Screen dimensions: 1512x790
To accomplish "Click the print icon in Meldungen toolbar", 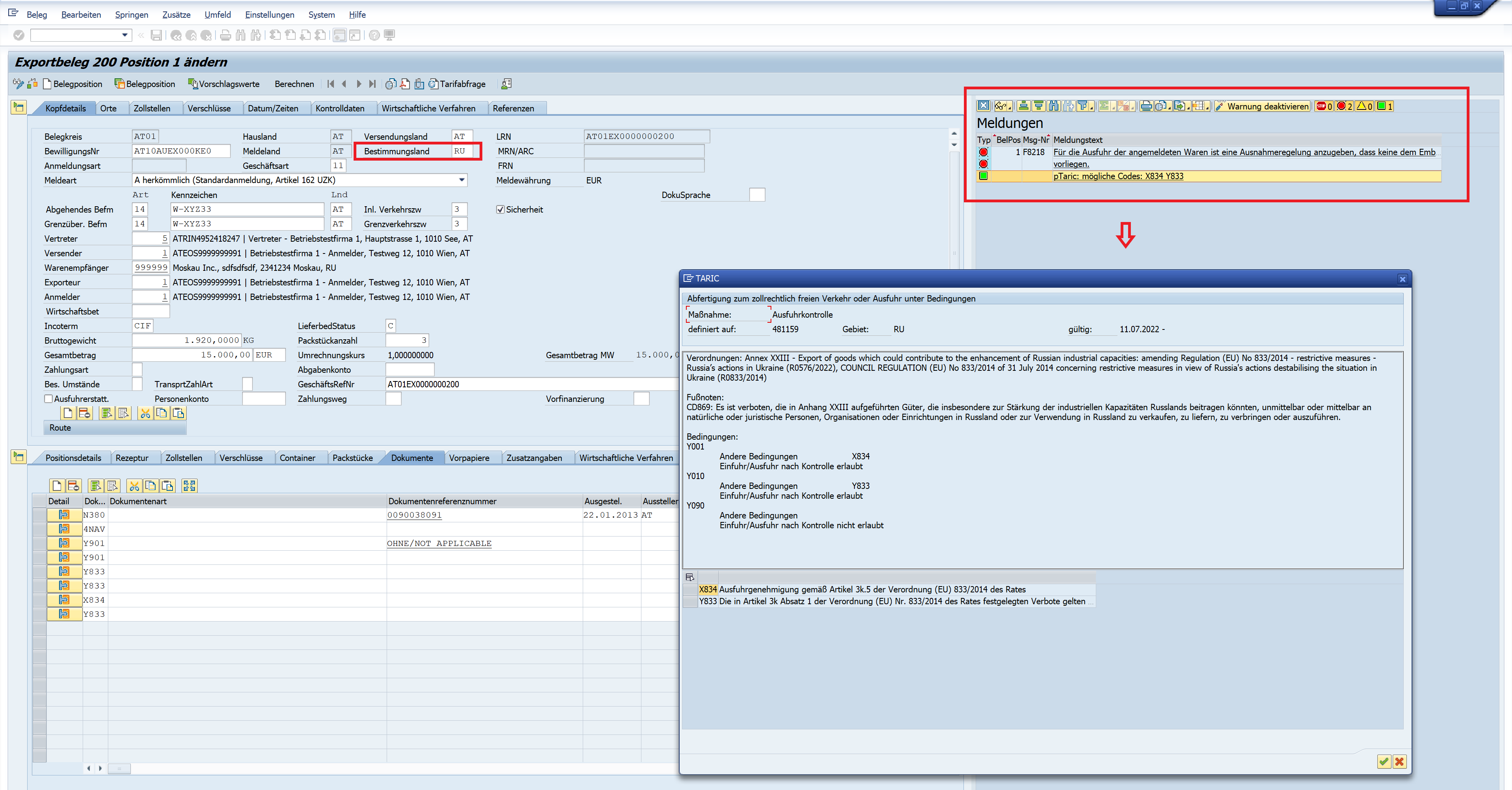I will coord(1146,106).
